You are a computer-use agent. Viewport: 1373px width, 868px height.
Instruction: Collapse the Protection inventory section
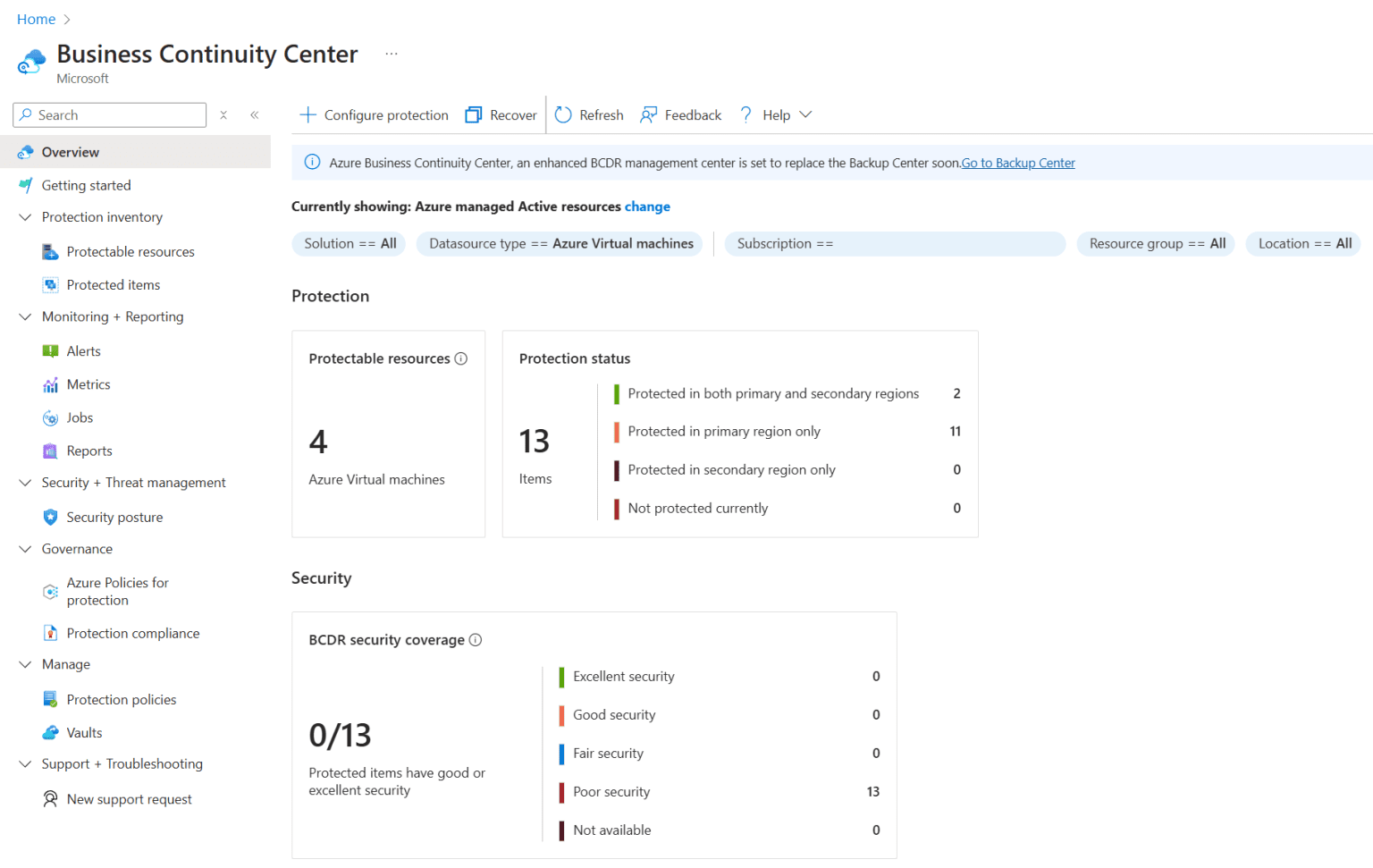click(x=24, y=216)
